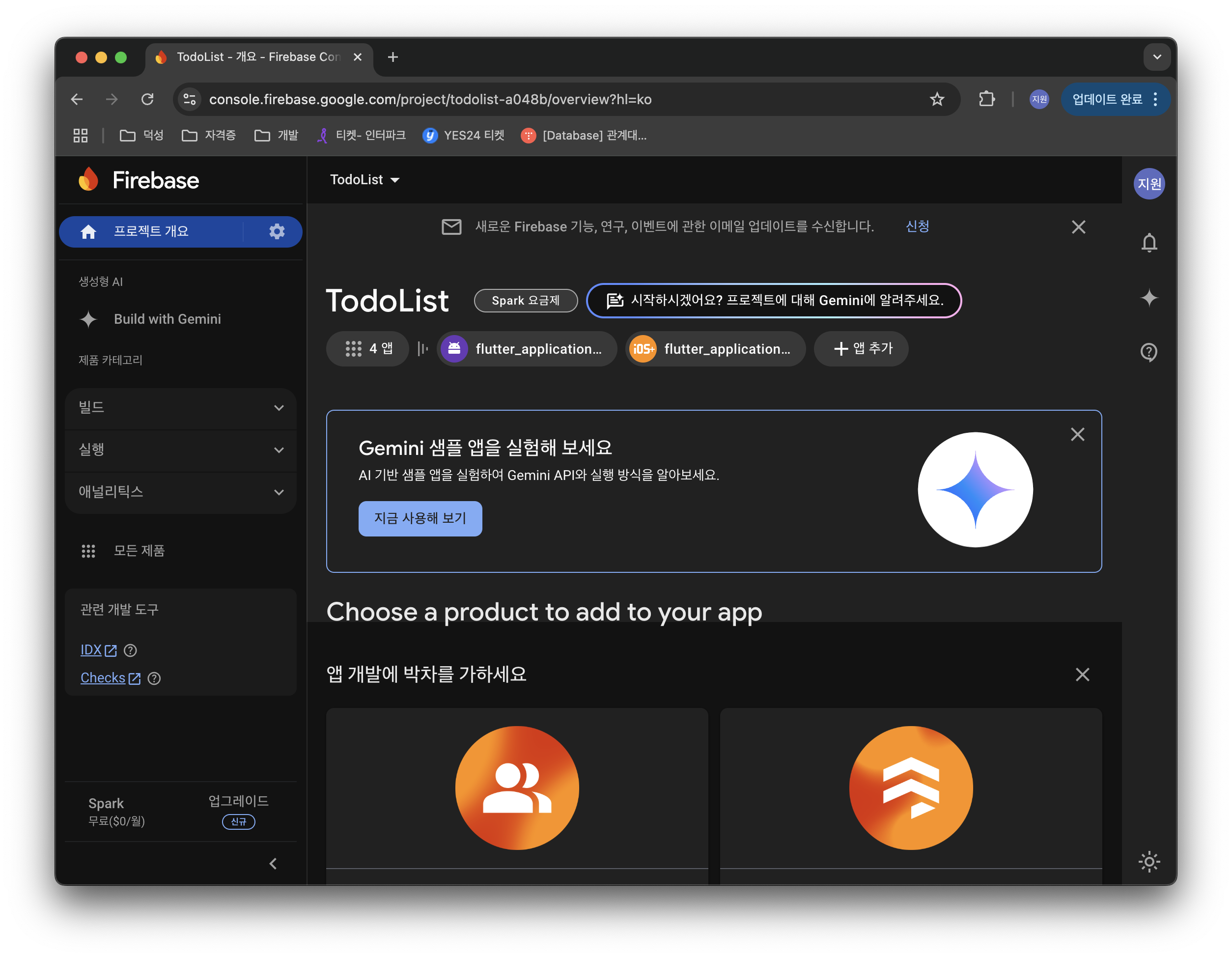
Task: Dismiss the Gemini sample app banner
Action: click(x=1077, y=434)
